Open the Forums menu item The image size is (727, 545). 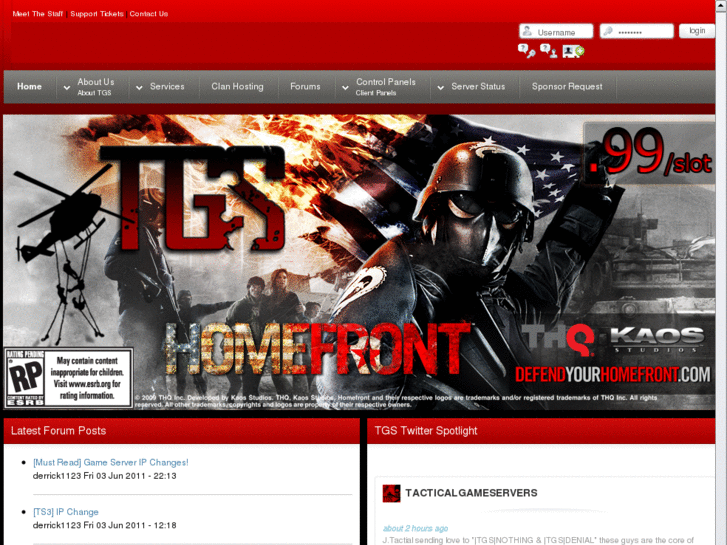coord(305,86)
